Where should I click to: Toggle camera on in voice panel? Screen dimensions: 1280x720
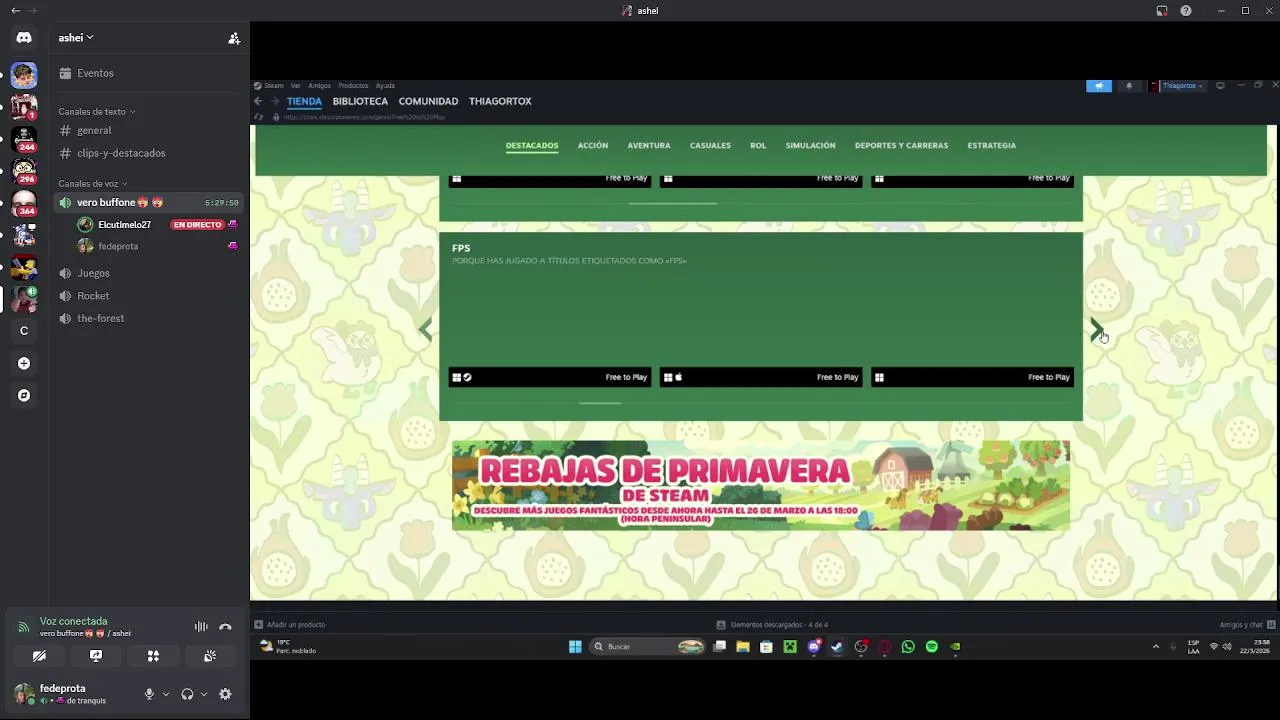pos(39,656)
